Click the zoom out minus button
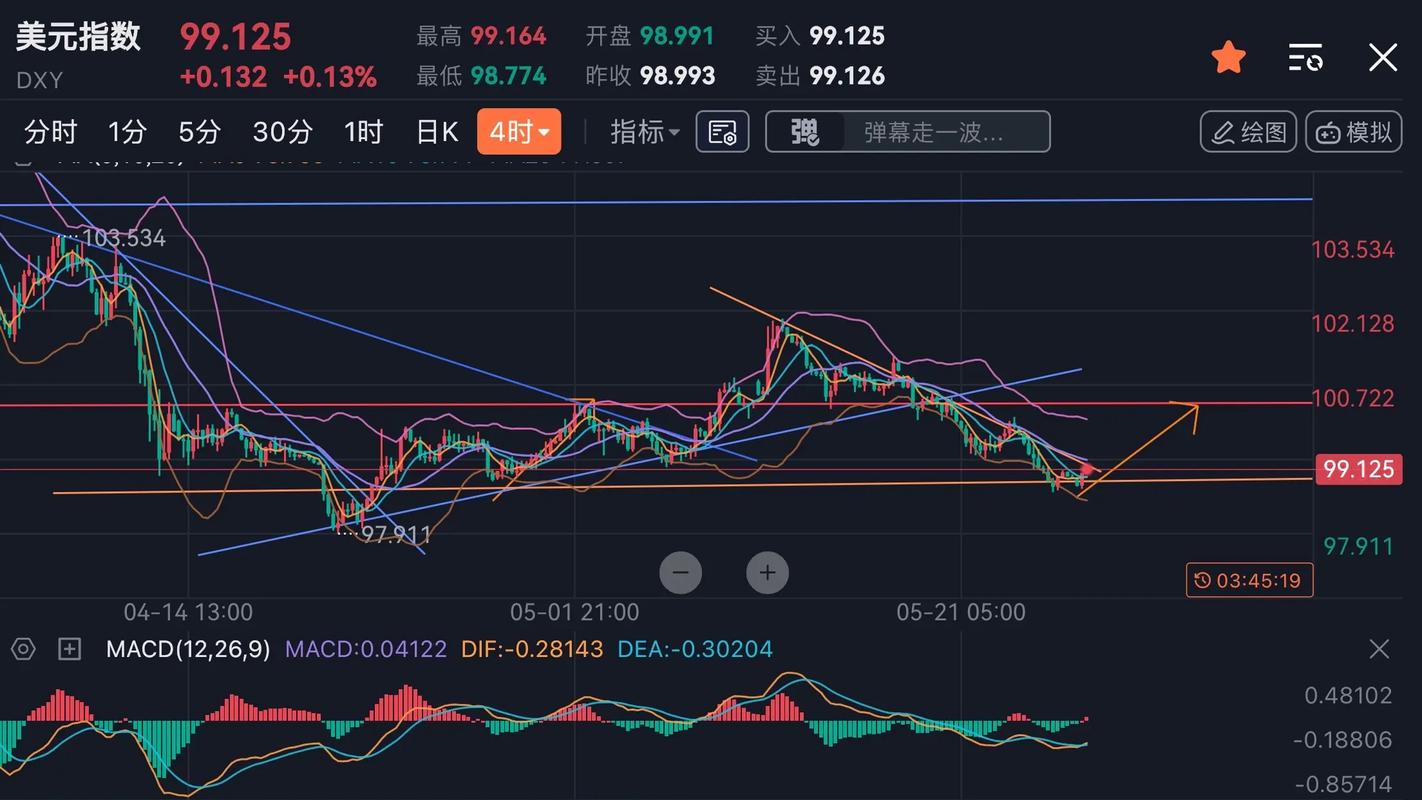Image resolution: width=1422 pixels, height=800 pixels. [x=681, y=573]
